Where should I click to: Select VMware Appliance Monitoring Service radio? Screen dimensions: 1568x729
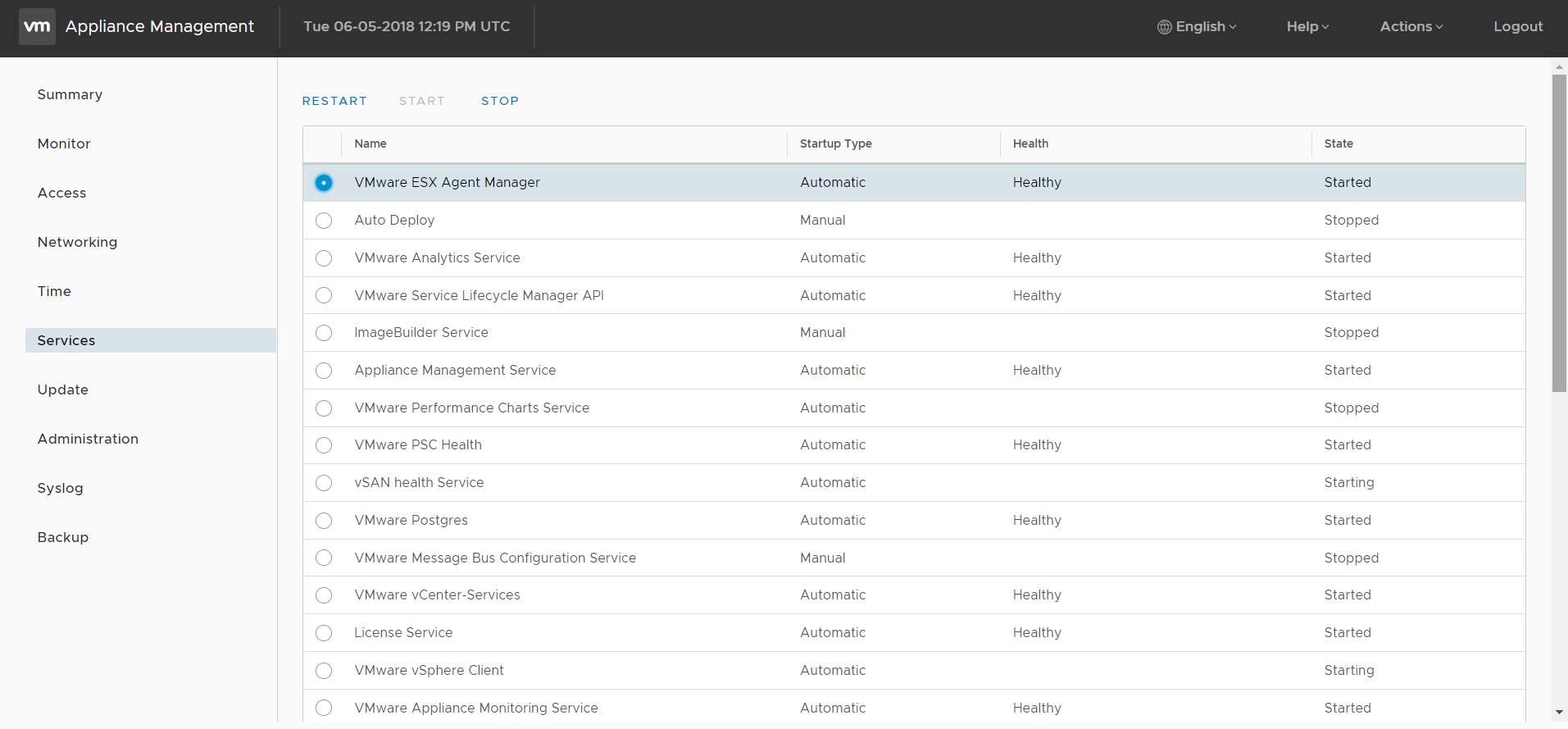pyautogui.click(x=324, y=708)
